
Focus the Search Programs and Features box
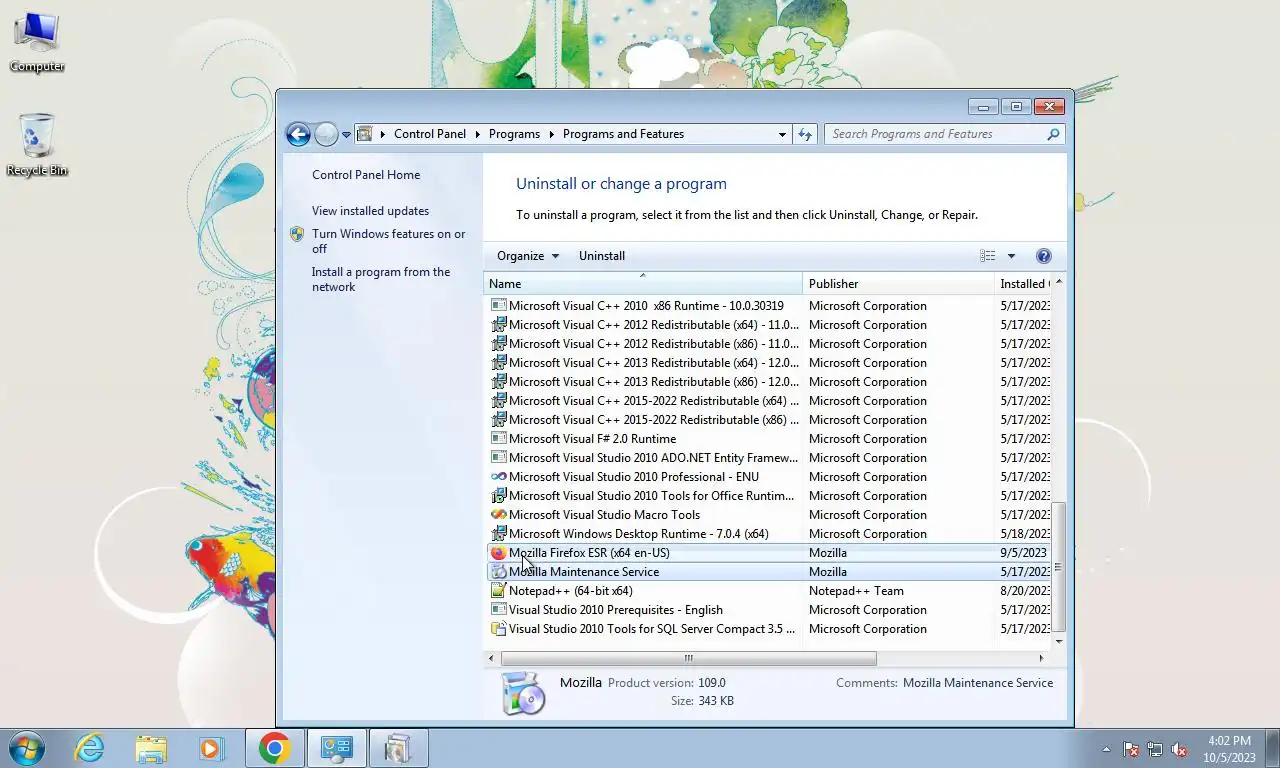(x=933, y=134)
